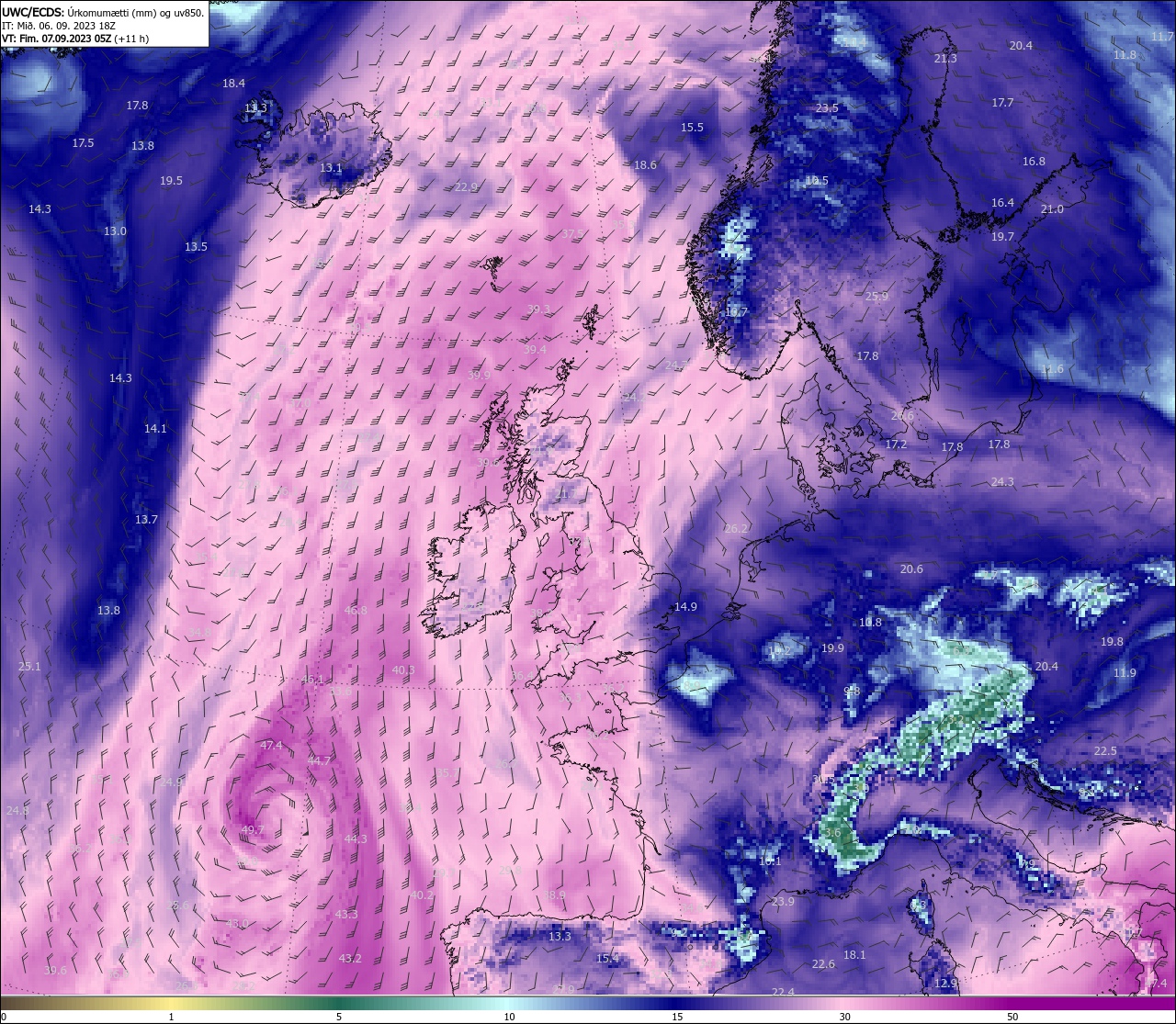Click the 19.5 map value
The image size is (1176, 1024).
pyautogui.click(x=171, y=180)
